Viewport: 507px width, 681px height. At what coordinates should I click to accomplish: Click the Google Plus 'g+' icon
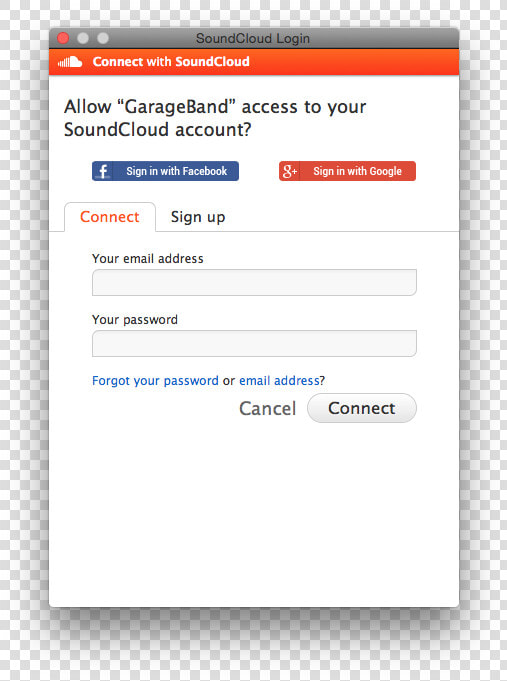pos(290,171)
